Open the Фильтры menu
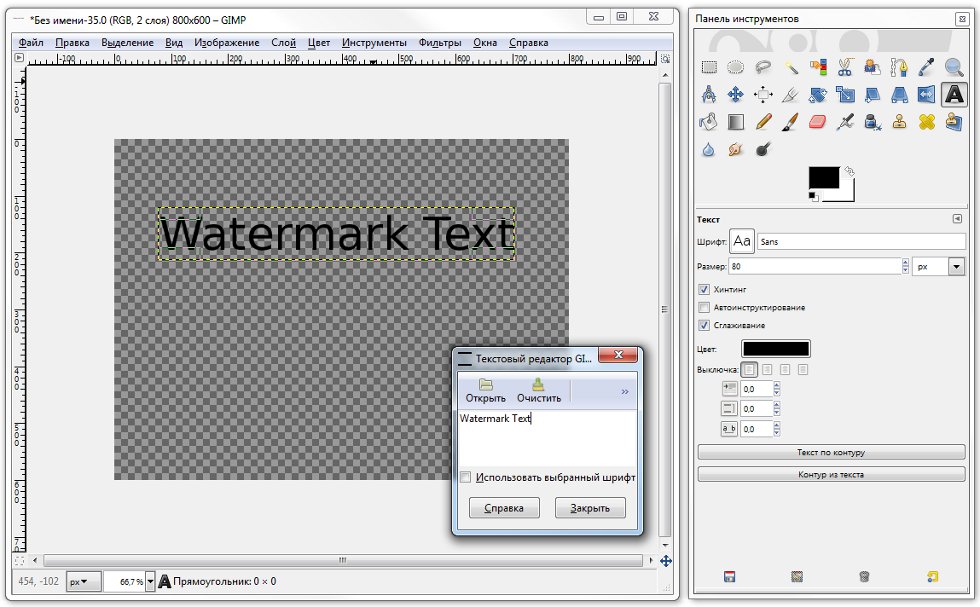Screen dimensions: 980x607 click(440, 43)
